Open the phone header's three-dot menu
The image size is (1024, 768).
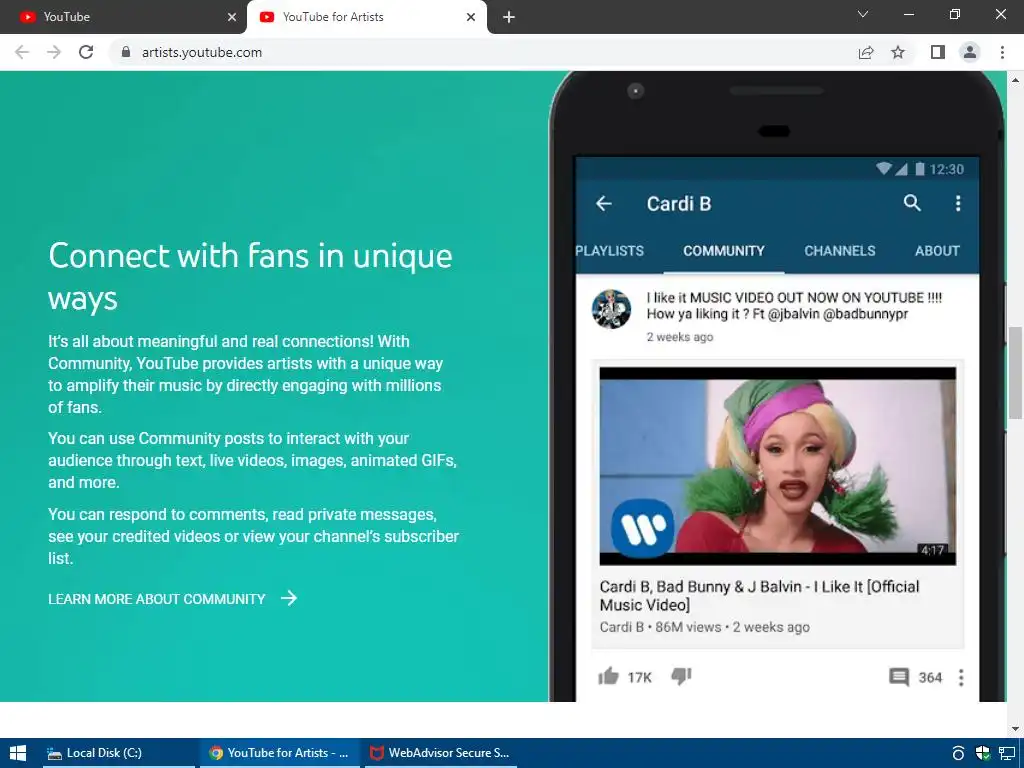958,203
